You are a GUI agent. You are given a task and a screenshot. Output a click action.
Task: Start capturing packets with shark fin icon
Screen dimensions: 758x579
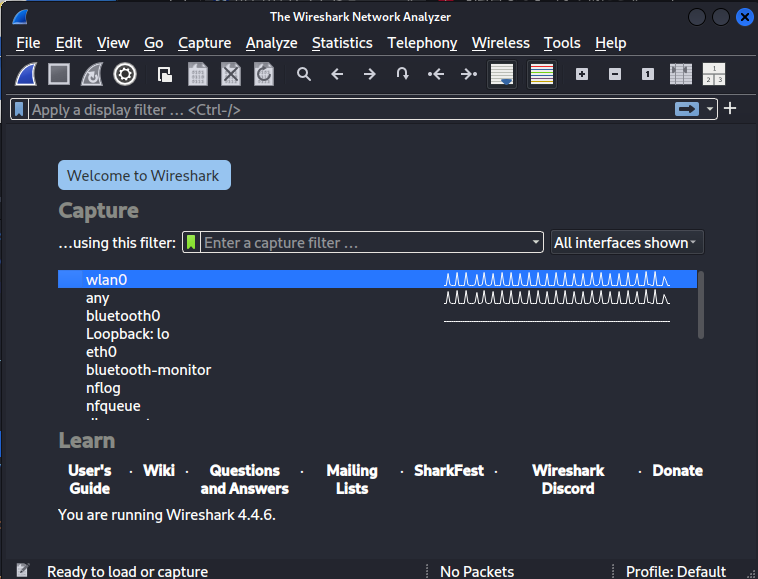point(26,74)
